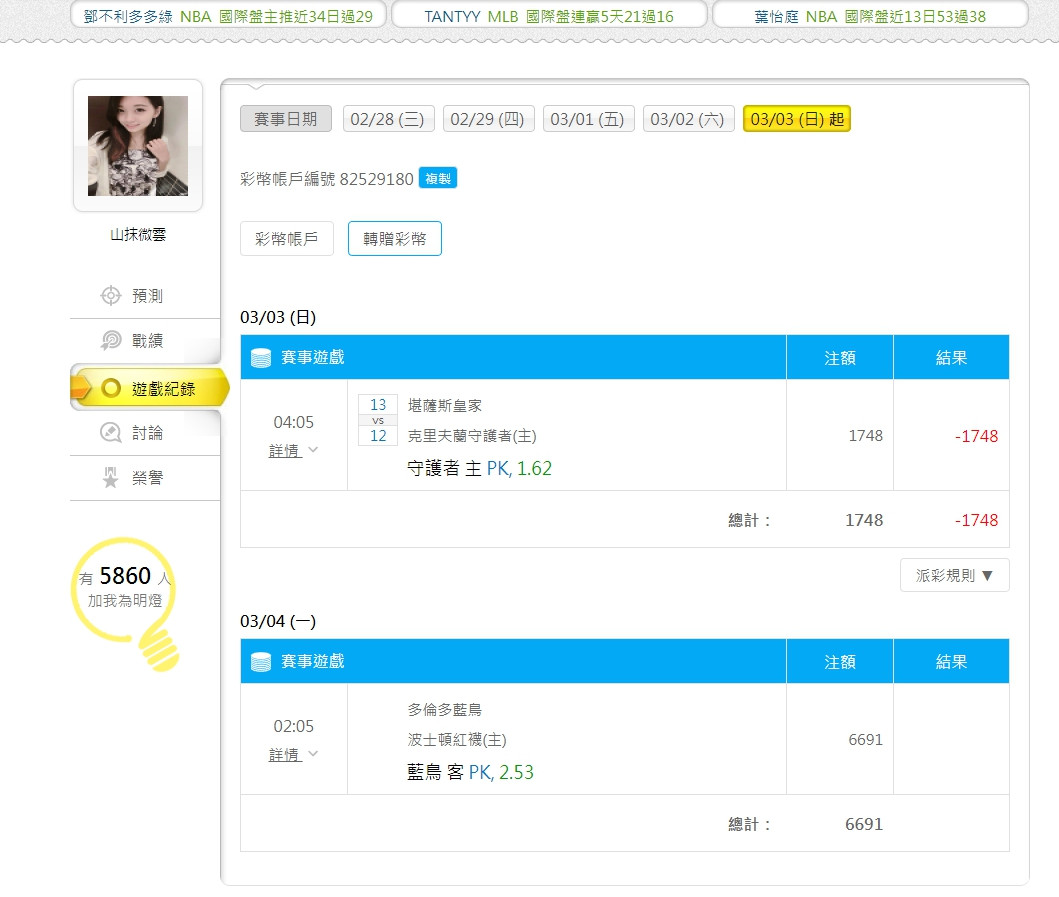Open 戰績 in the sidebar menu
The width and height of the screenshot is (1059, 897).
(145, 340)
